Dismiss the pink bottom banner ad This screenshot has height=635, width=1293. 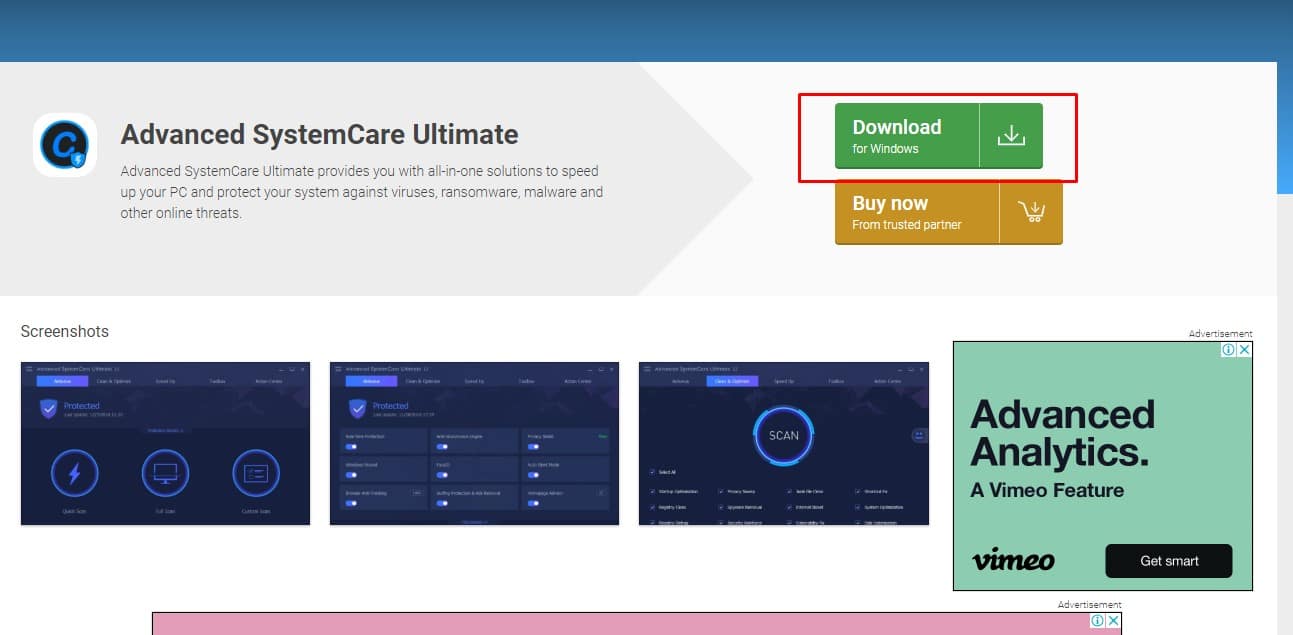click(1113, 621)
